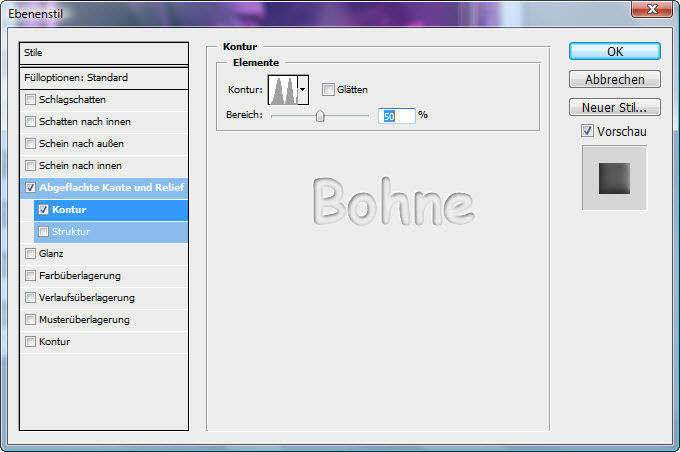Select the Verlaufsüberlagerung list entry
This screenshot has width=680, height=452.
coord(94,298)
